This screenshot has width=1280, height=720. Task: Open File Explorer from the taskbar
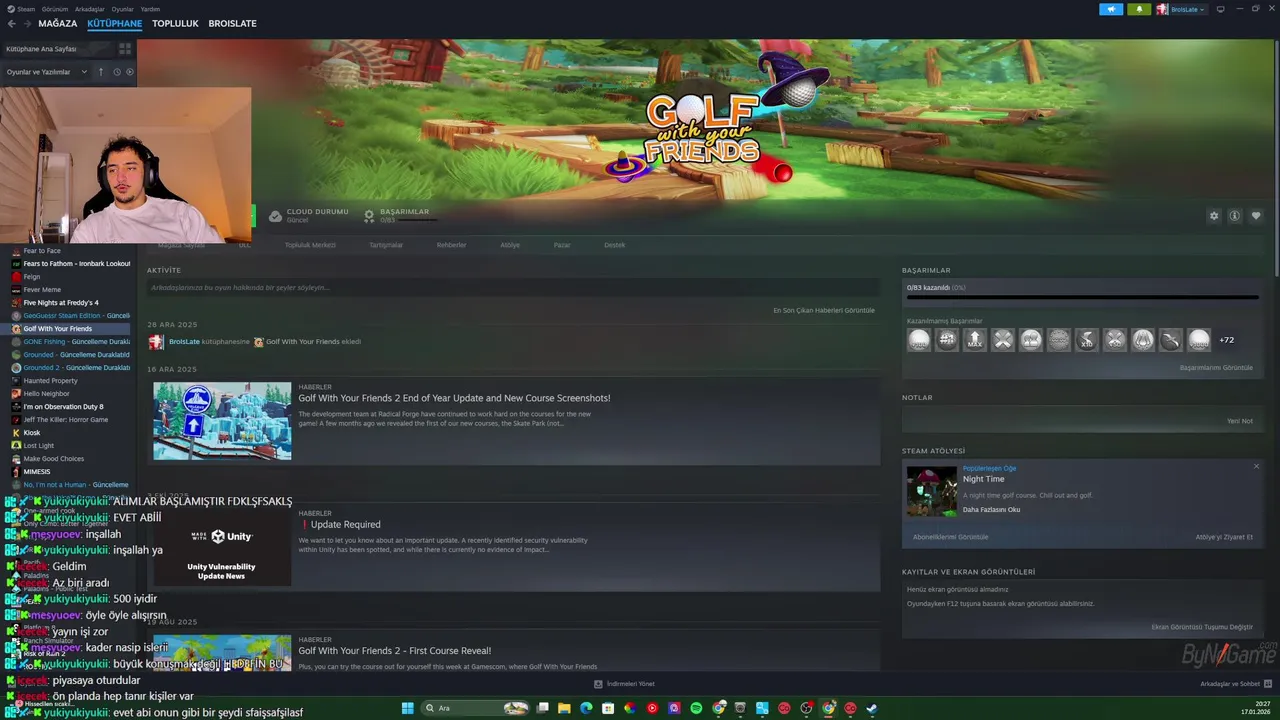tap(564, 708)
